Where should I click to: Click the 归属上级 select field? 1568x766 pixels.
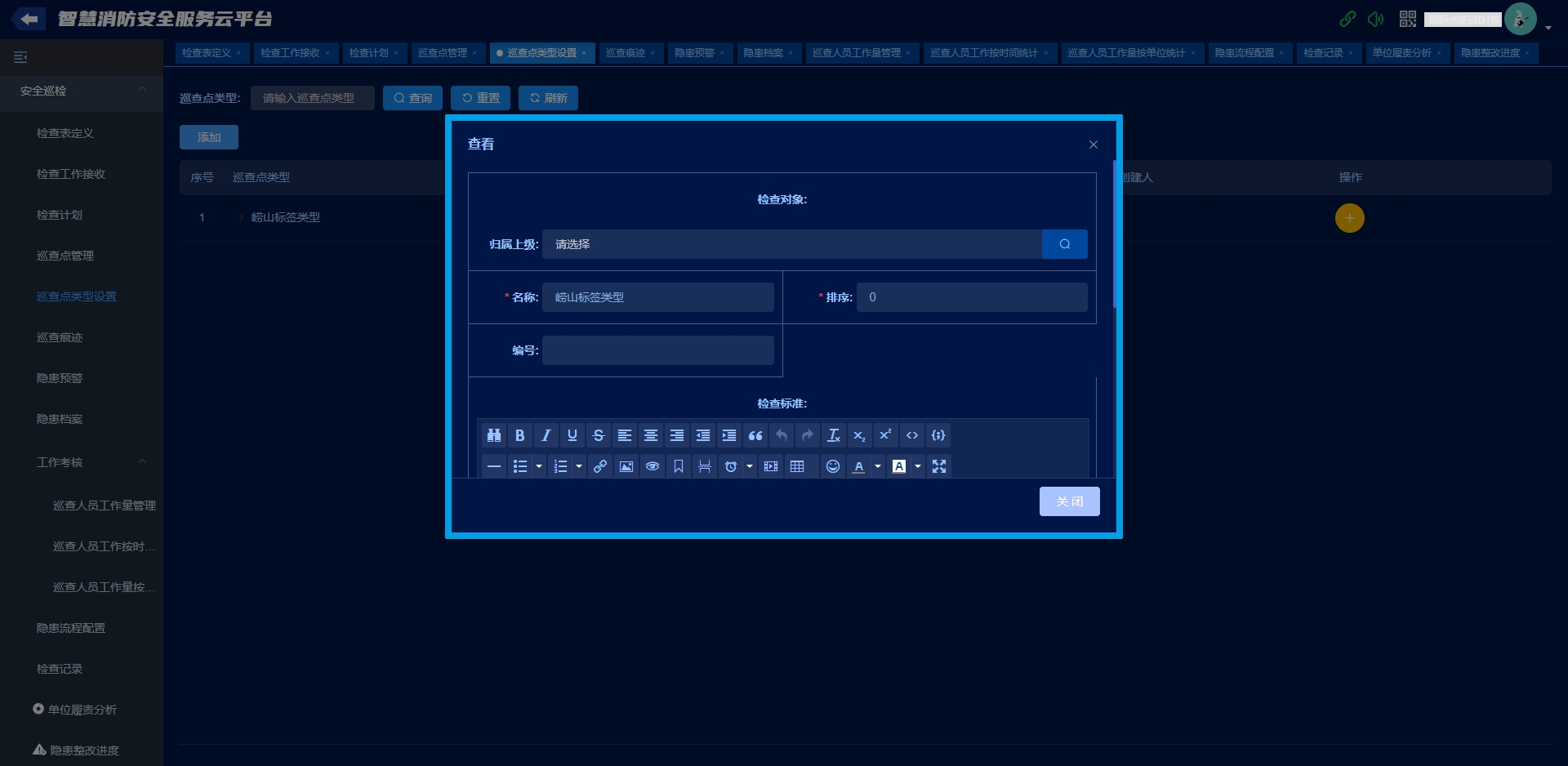pos(791,244)
